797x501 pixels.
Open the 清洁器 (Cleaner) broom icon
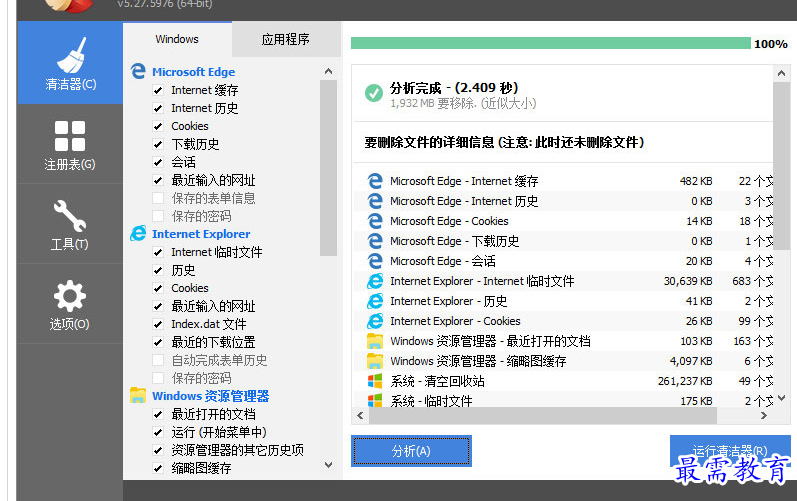(x=70, y=52)
